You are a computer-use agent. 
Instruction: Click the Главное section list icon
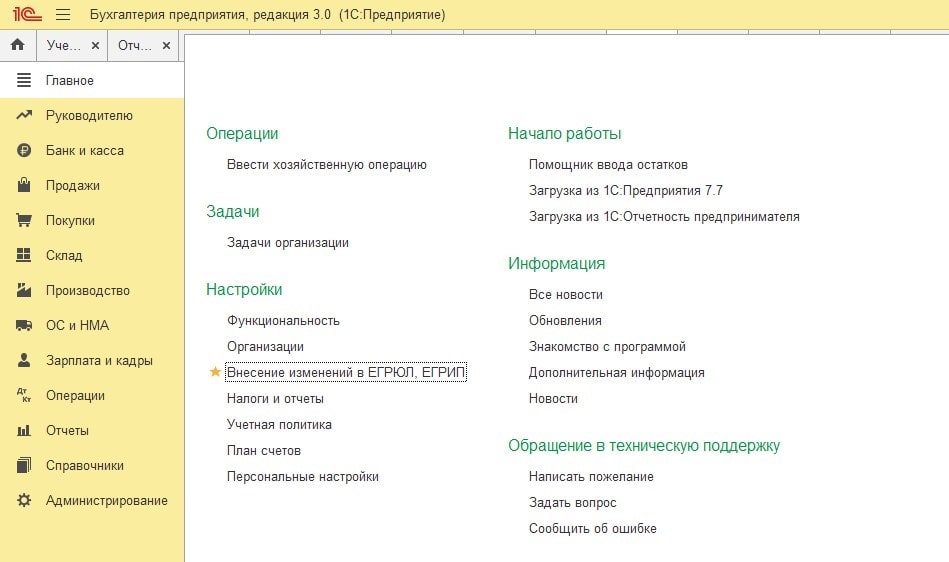click(24, 80)
